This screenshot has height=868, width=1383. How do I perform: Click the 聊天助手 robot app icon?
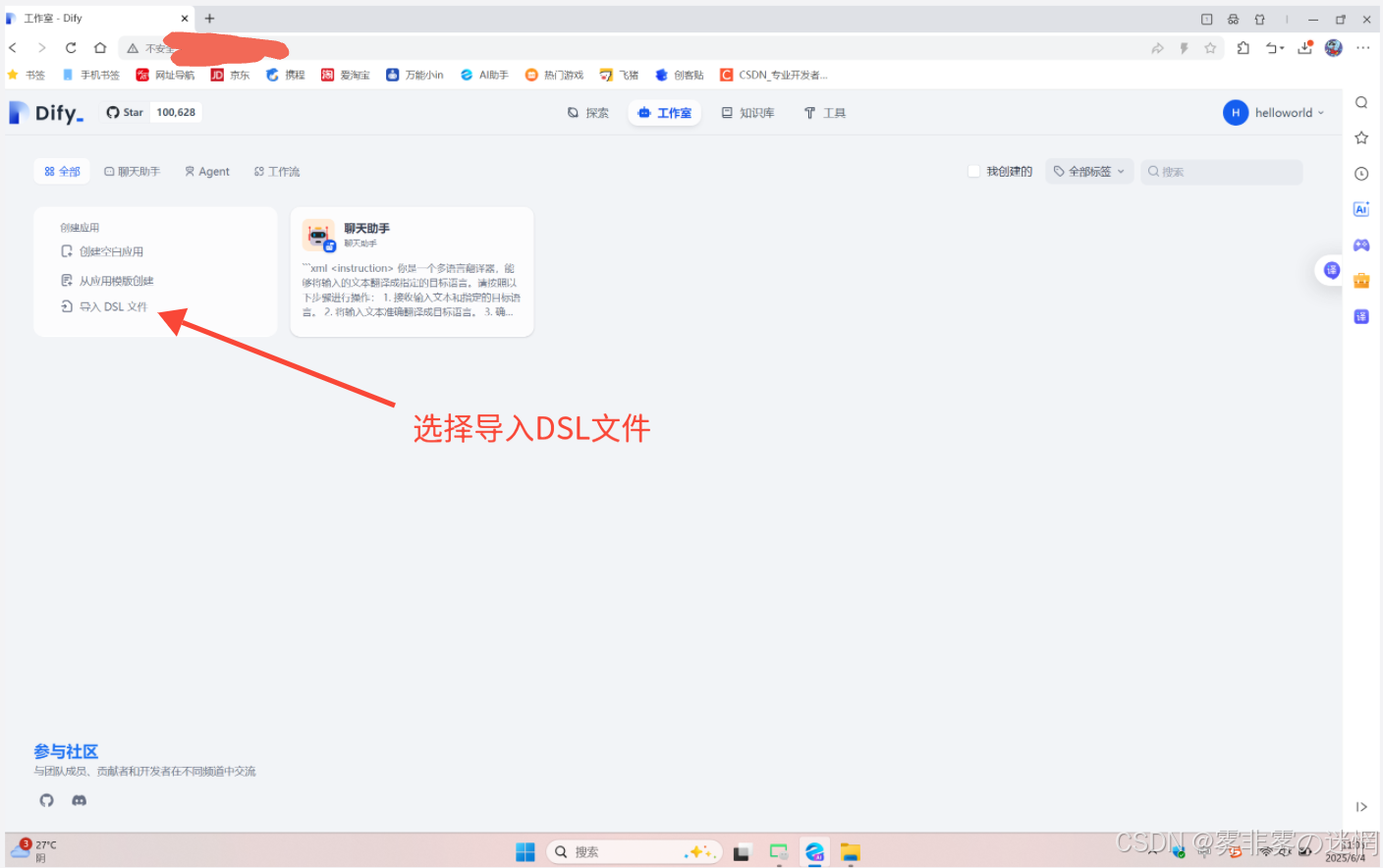click(x=318, y=235)
